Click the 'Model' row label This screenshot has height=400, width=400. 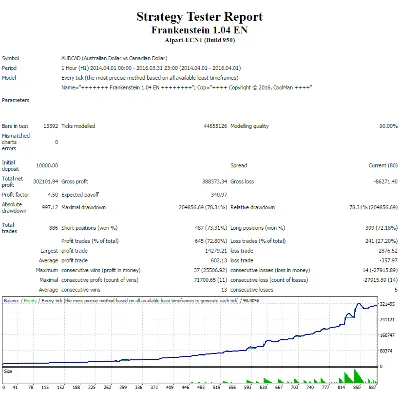(x=9, y=78)
